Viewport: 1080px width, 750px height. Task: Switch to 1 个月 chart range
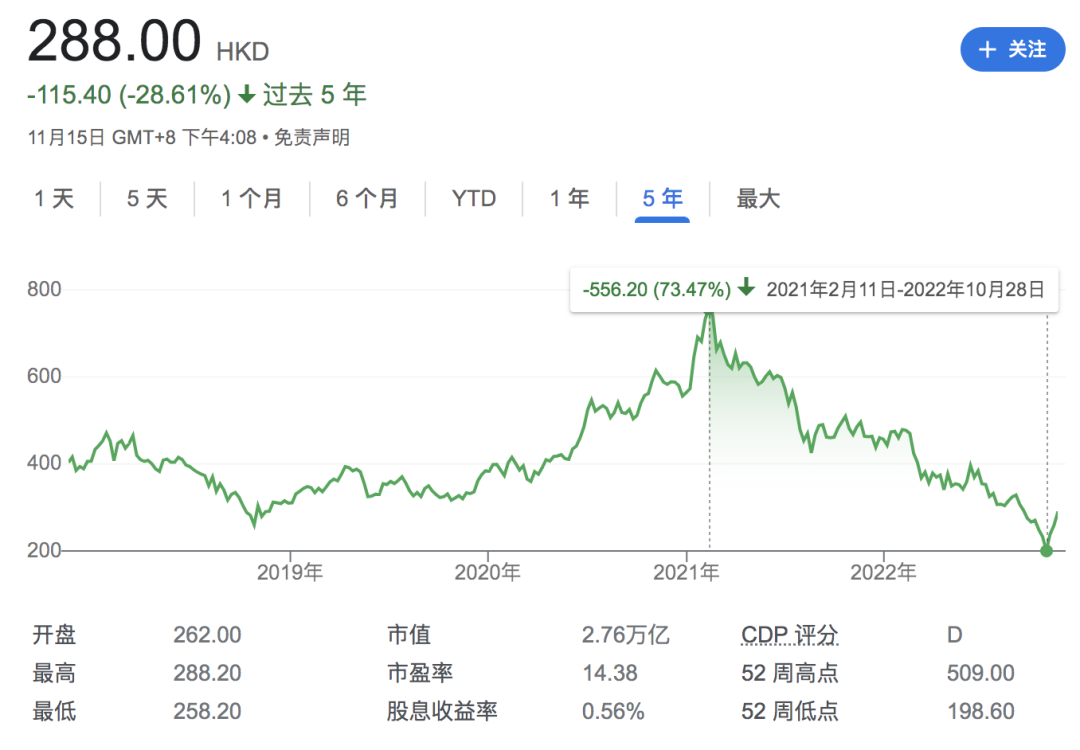[x=252, y=199]
